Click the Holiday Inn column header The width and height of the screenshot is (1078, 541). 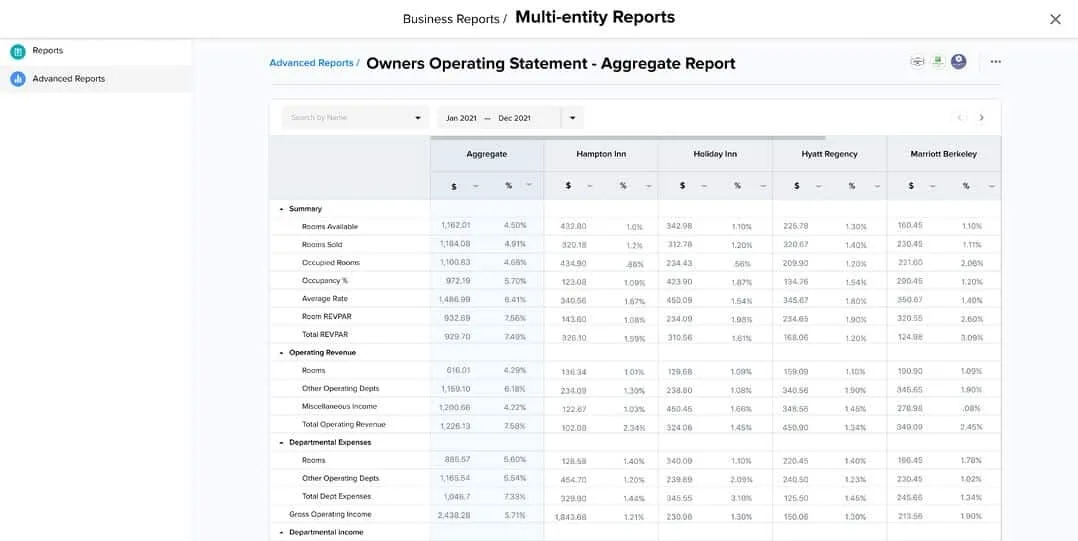(715, 155)
